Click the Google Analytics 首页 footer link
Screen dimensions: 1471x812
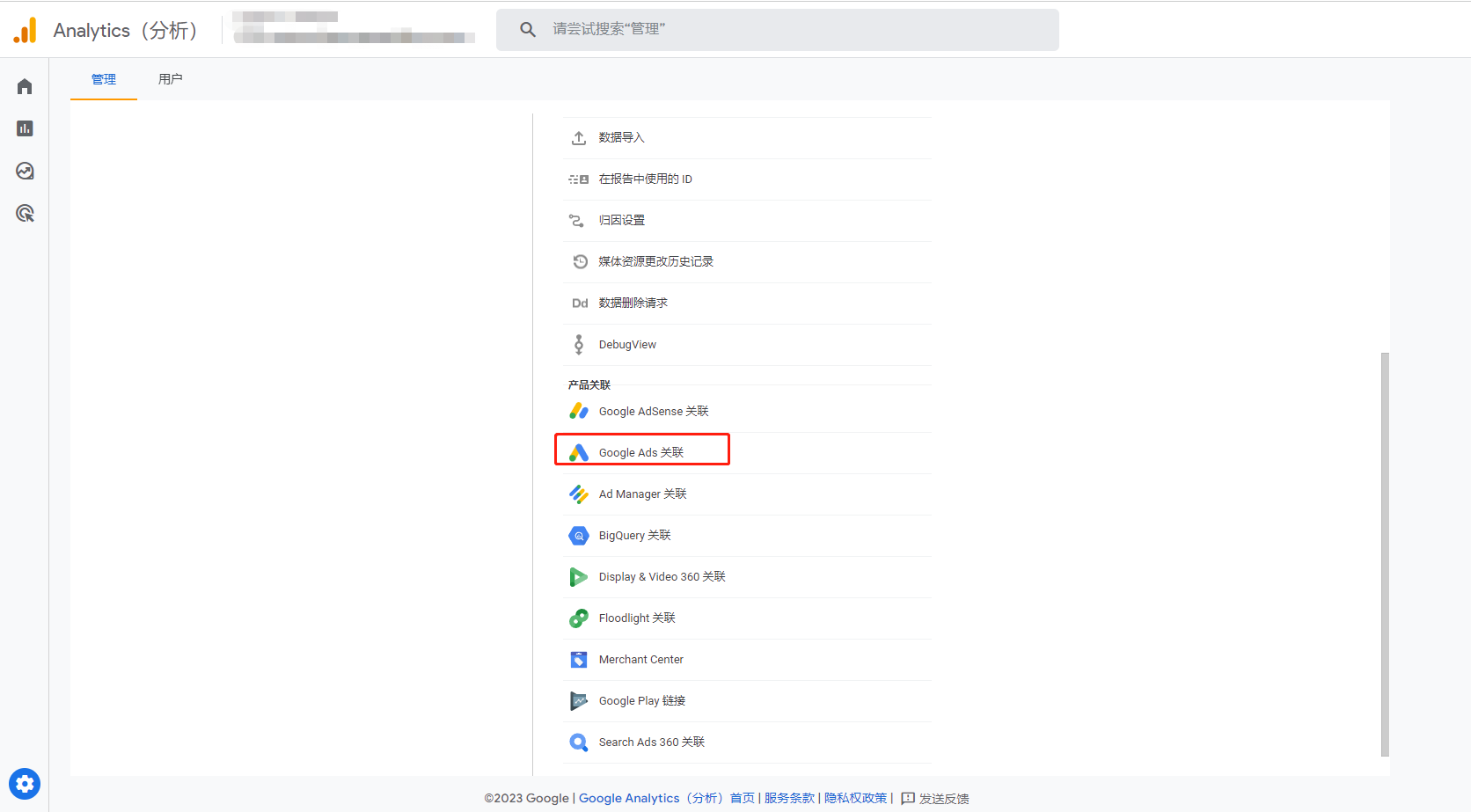click(x=667, y=799)
